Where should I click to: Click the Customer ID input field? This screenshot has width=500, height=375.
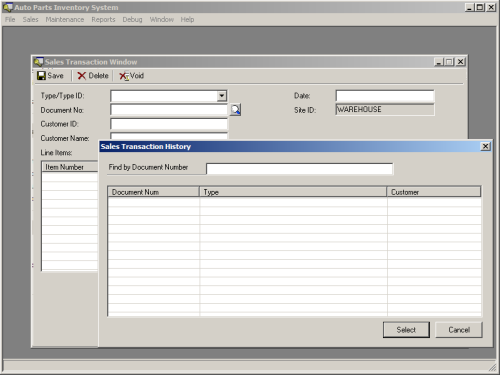169,124
